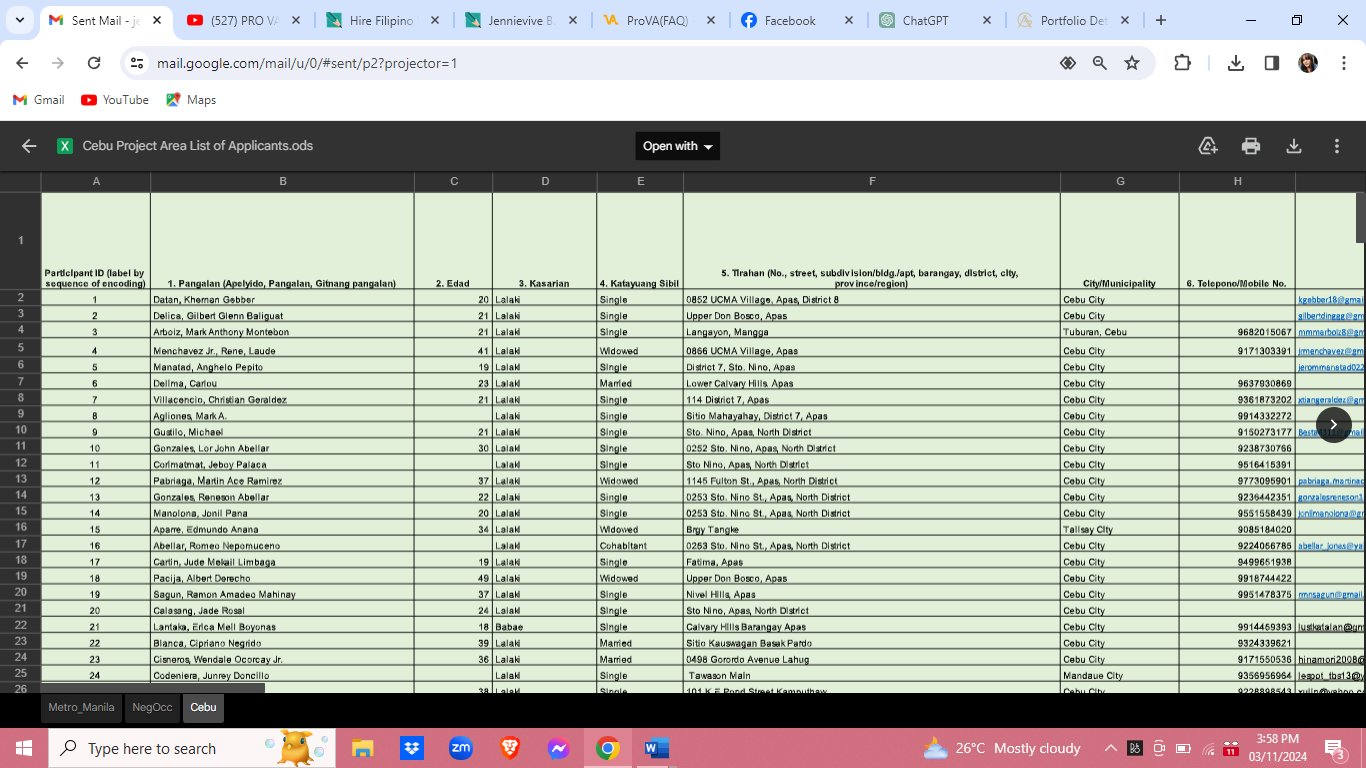Open the Chrome side panel
This screenshot has height=768, width=1366.
pyautogui.click(x=1272, y=63)
